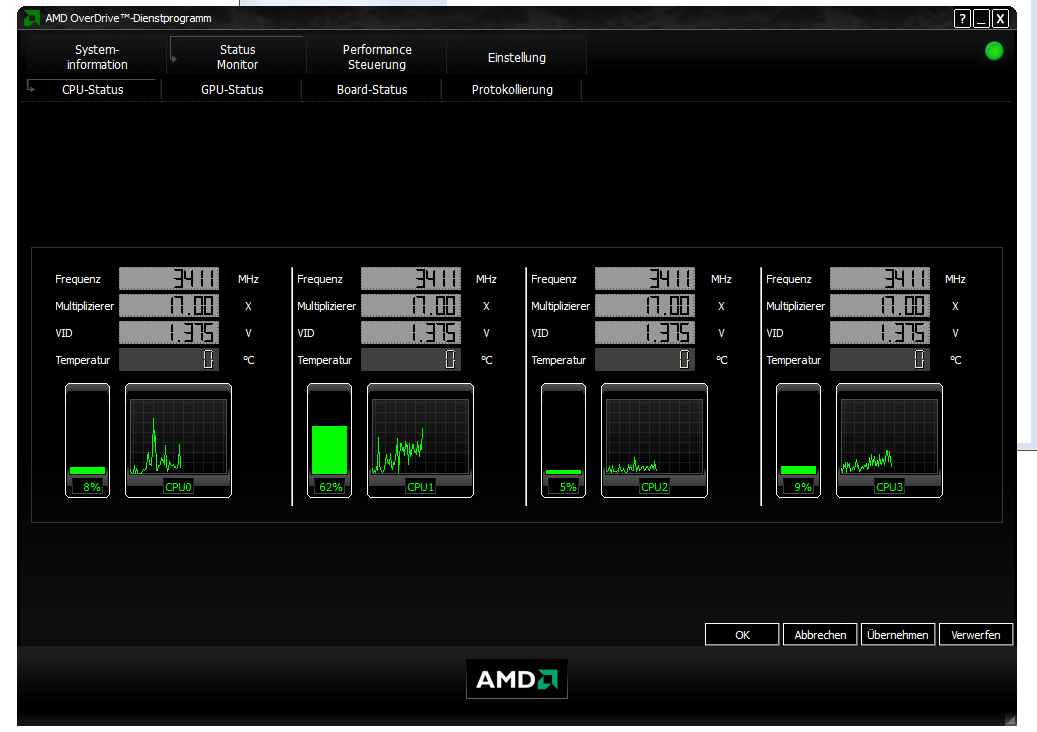Click the Verwerfen button

pyautogui.click(x=975, y=635)
